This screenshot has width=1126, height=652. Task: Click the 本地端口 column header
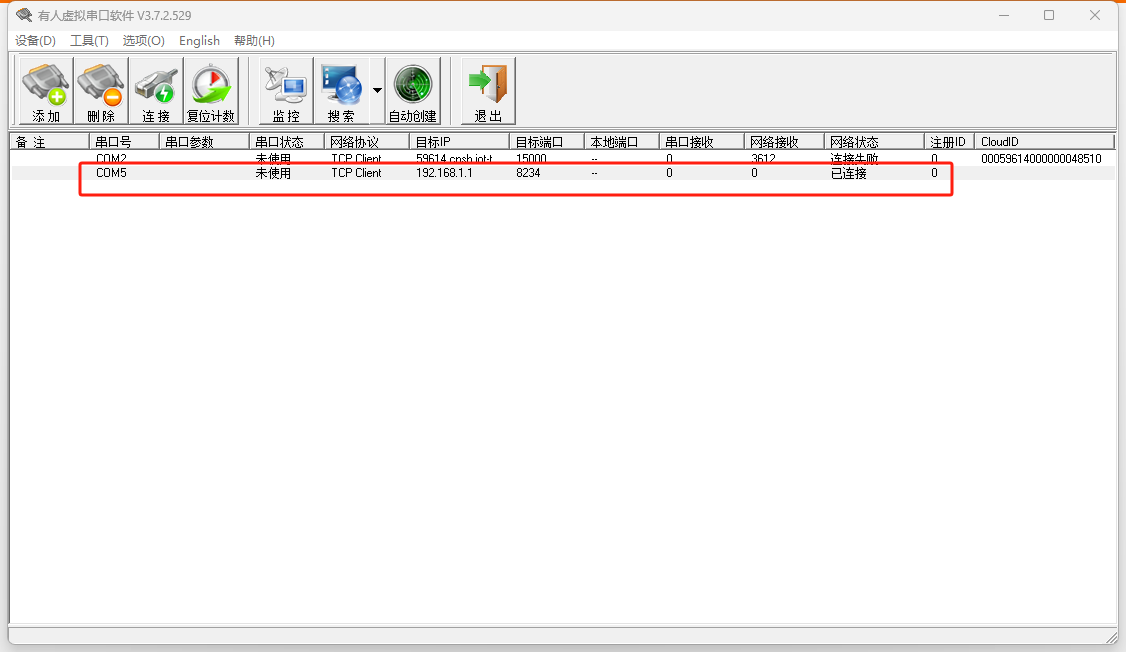[x=621, y=141]
